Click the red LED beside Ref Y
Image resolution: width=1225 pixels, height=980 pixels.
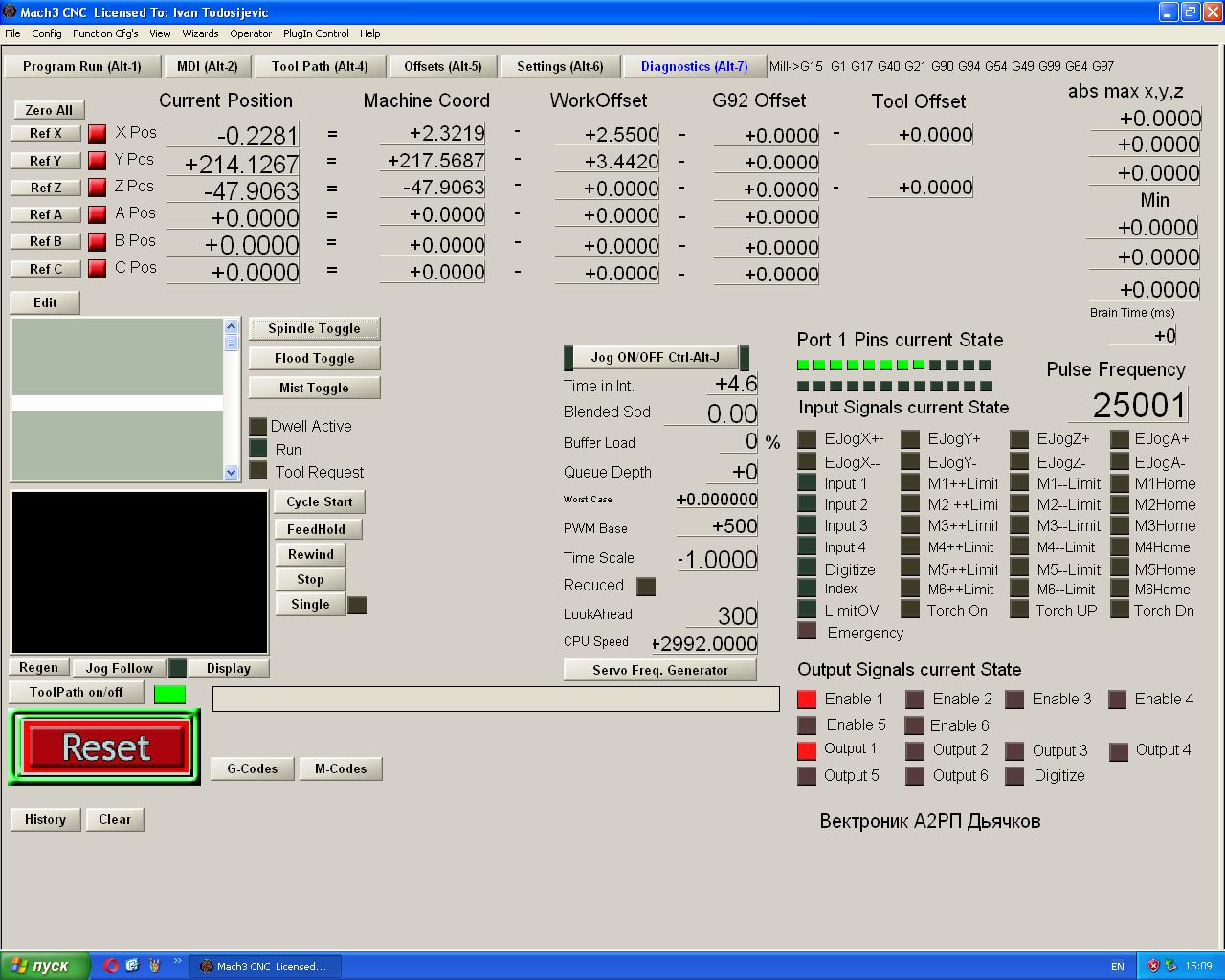[x=97, y=160]
